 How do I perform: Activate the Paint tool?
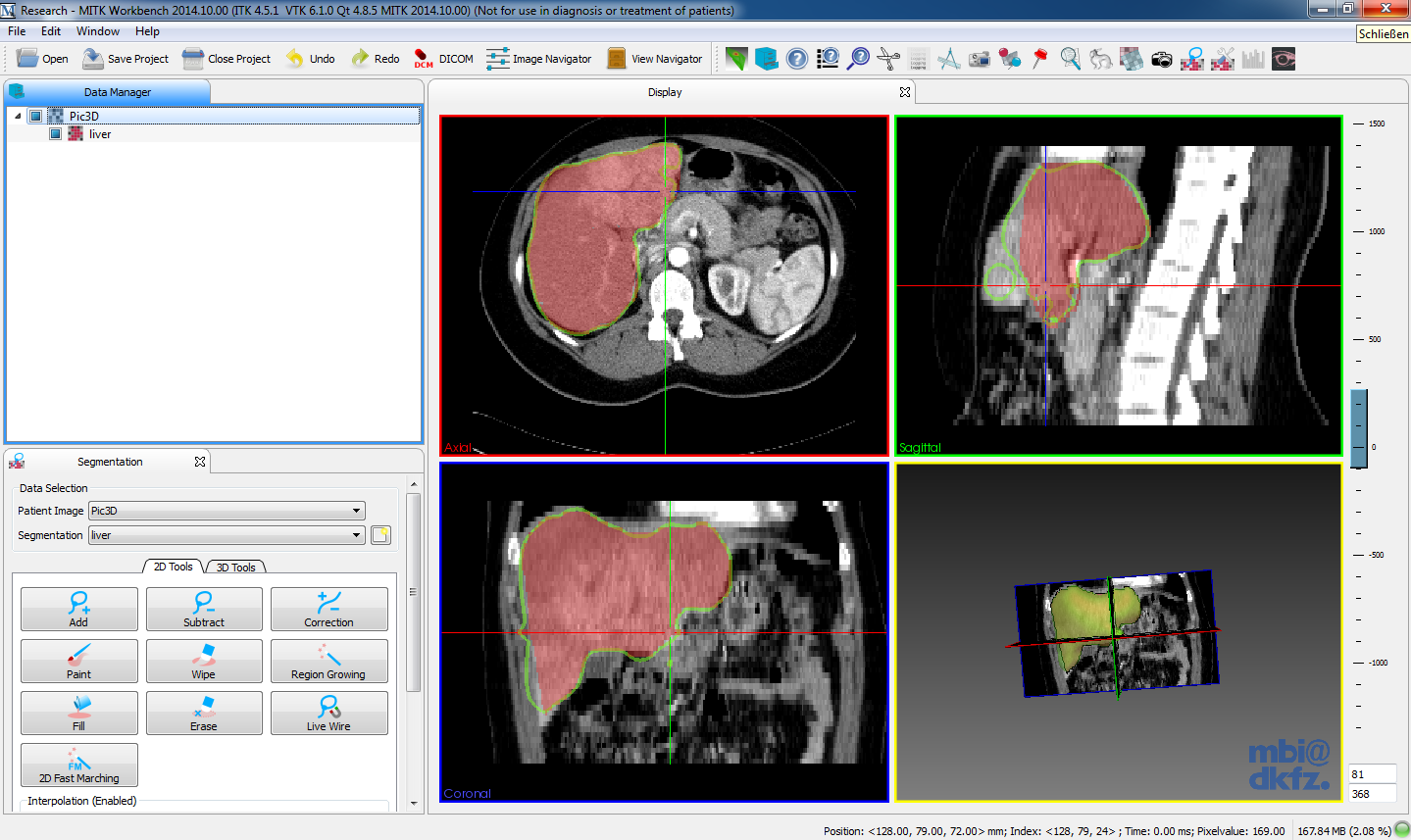pyautogui.click(x=78, y=661)
